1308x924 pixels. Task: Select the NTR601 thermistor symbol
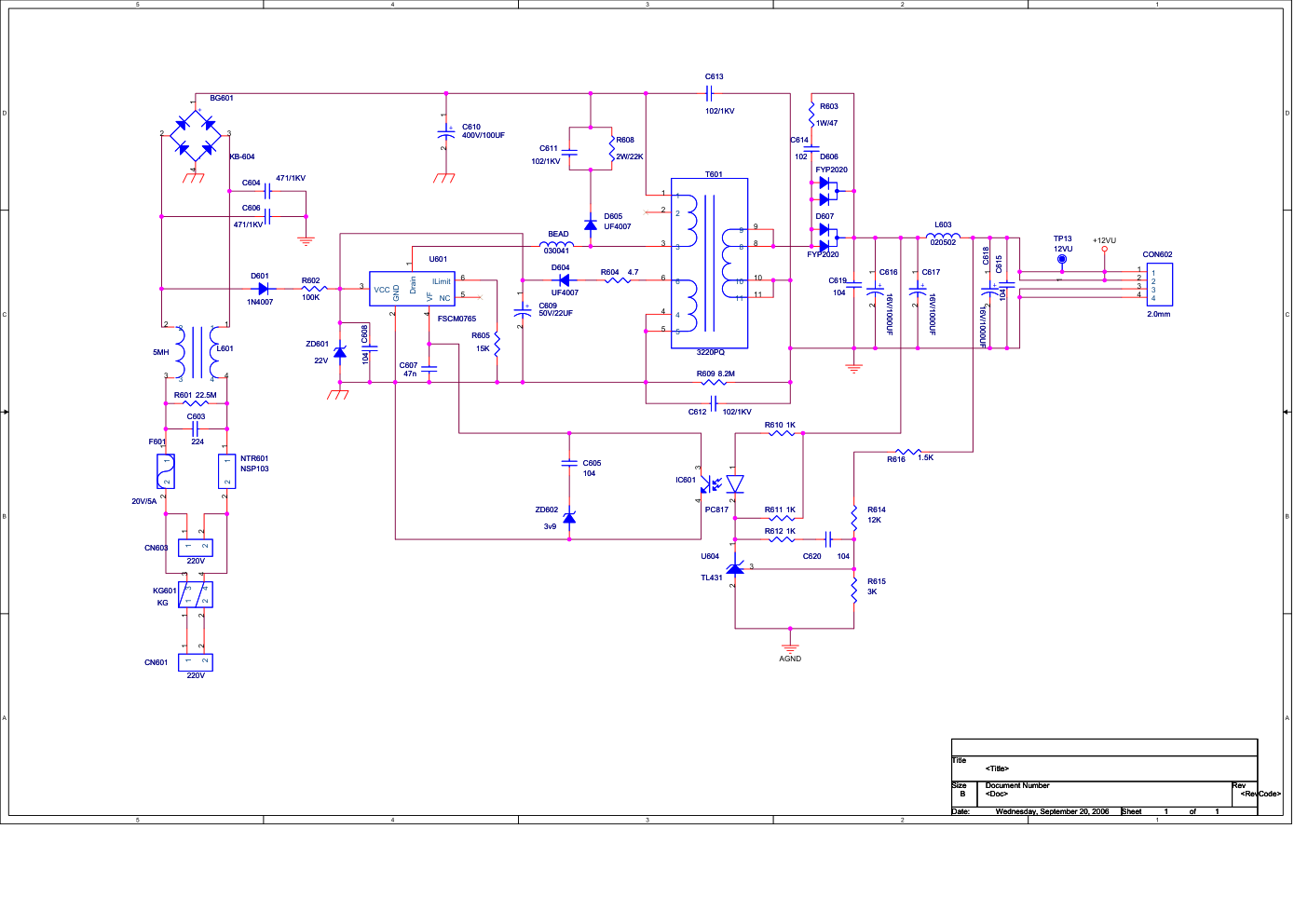[x=226, y=471]
